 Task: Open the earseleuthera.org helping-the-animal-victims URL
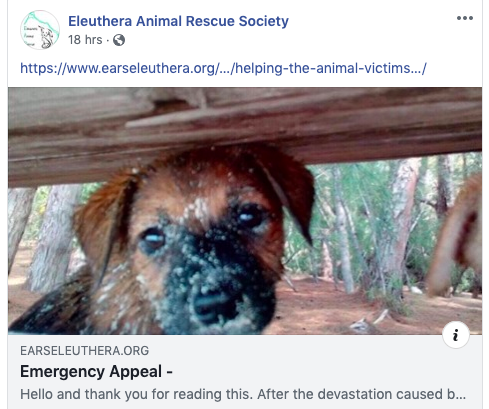[x=223, y=68]
